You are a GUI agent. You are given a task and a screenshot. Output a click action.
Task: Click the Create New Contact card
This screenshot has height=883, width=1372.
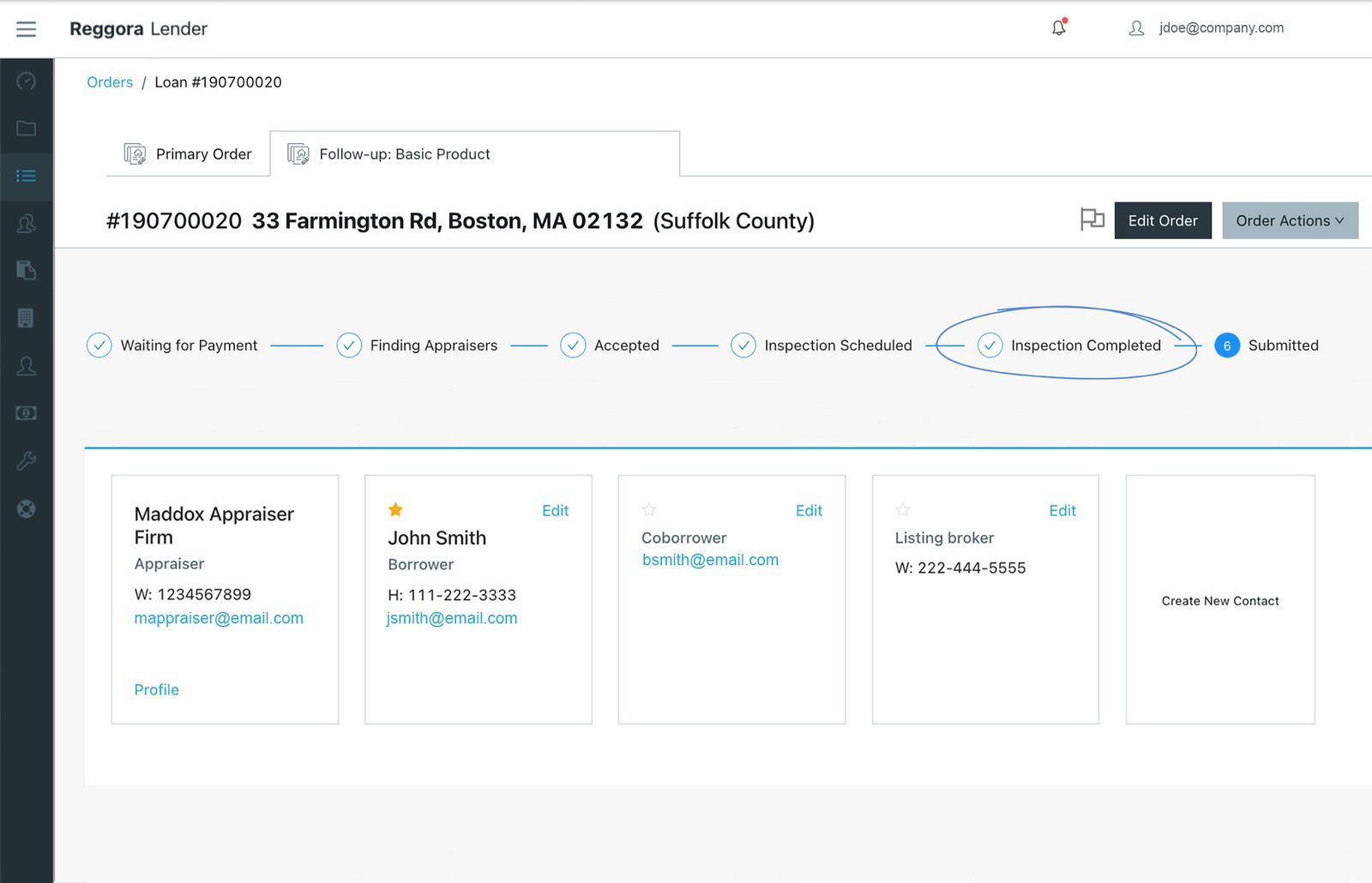(1219, 600)
